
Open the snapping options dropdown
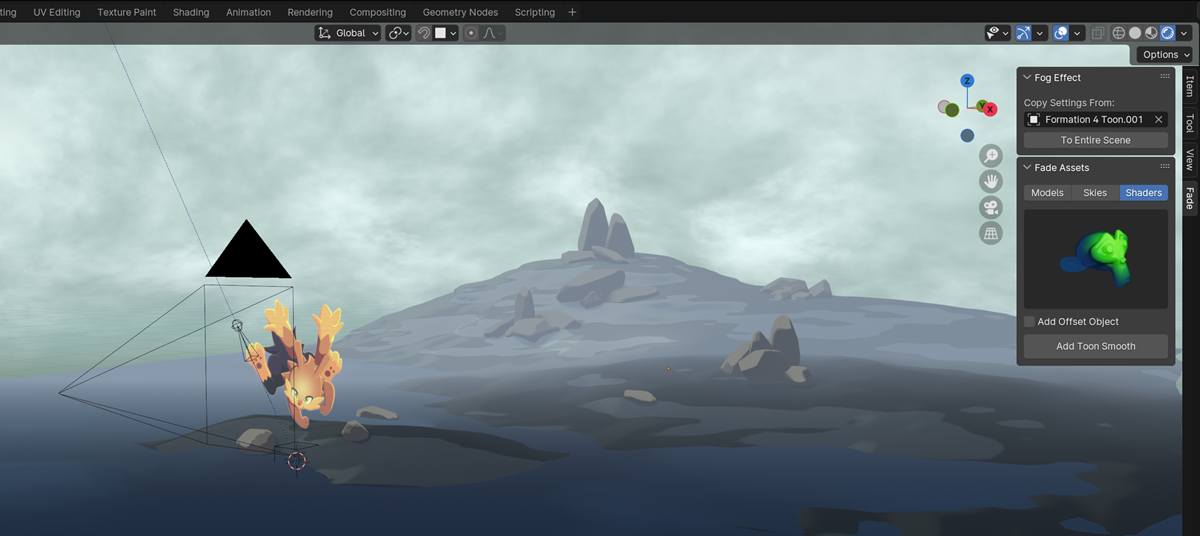tap(446, 33)
